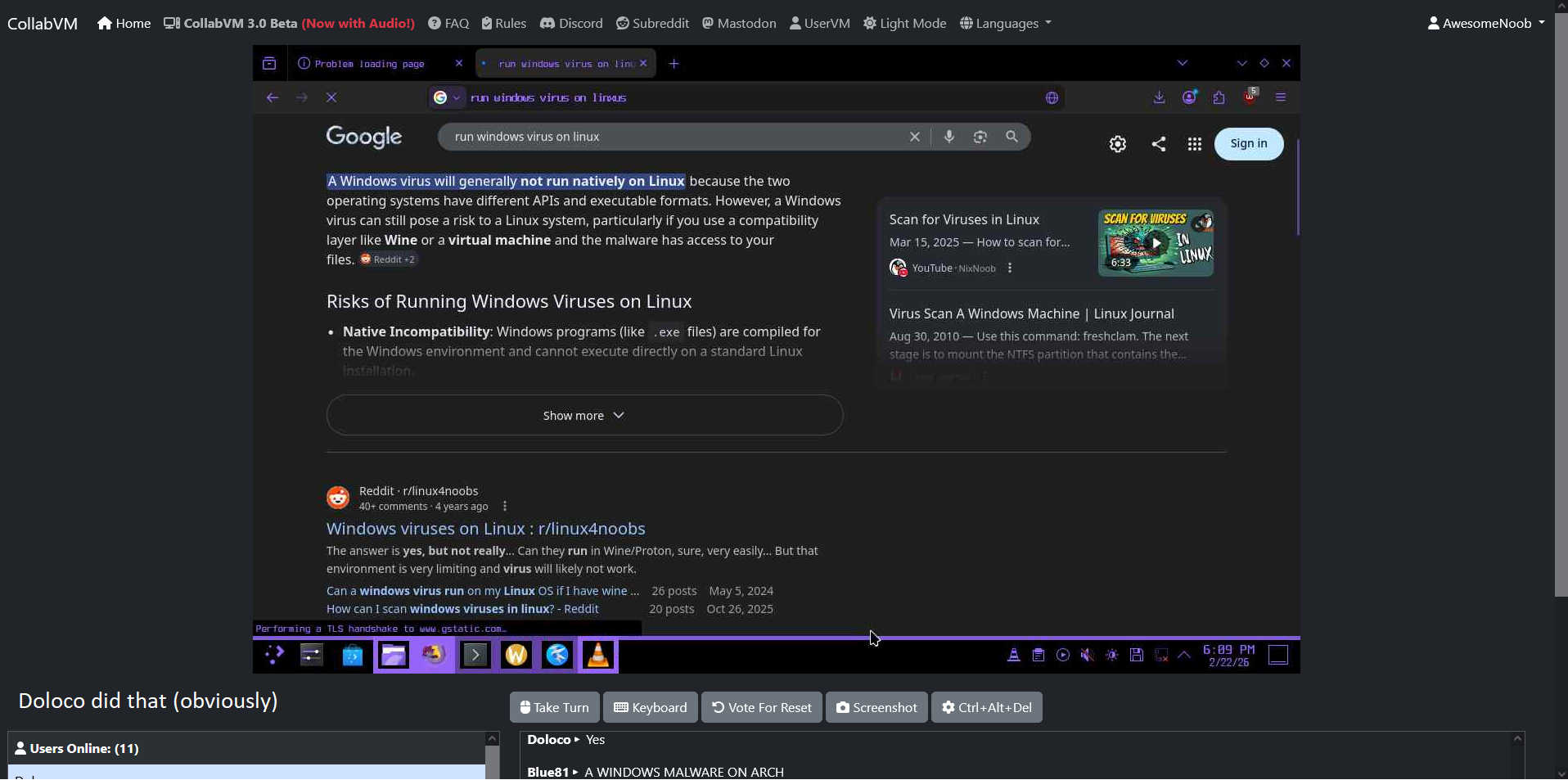Open Google quick settings gear icon
1568x780 pixels.
pyautogui.click(x=1118, y=144)
